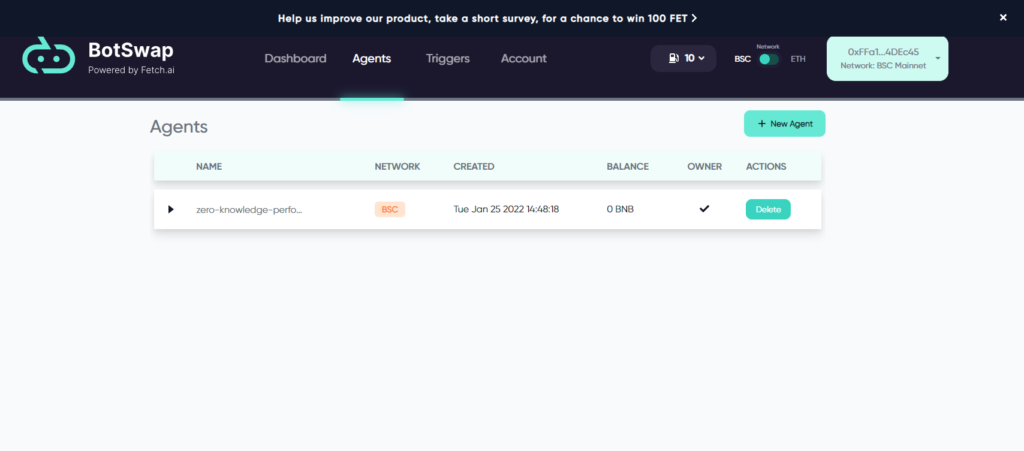Go to the Dashboard tab

click(295, 59)
